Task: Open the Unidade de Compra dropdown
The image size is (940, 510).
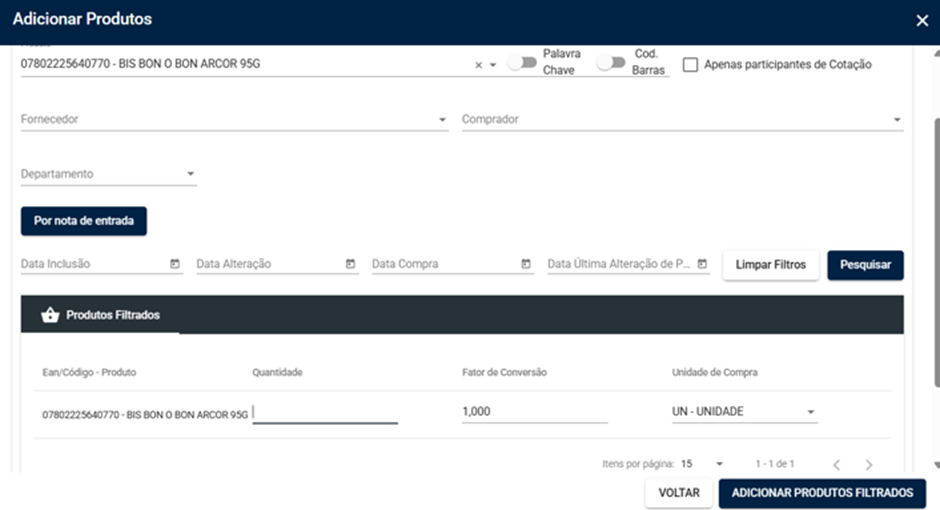Action: point(744,412)
